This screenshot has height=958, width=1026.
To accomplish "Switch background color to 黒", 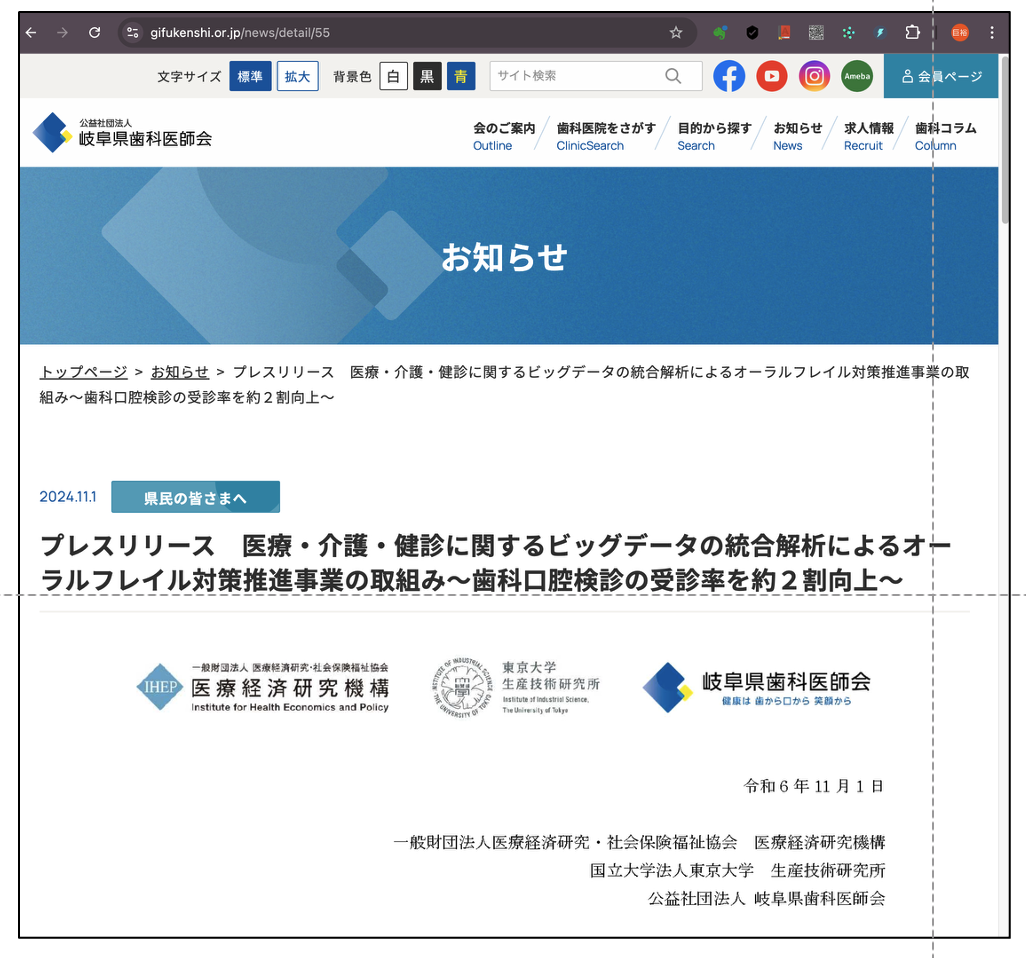I will [427, 77].
